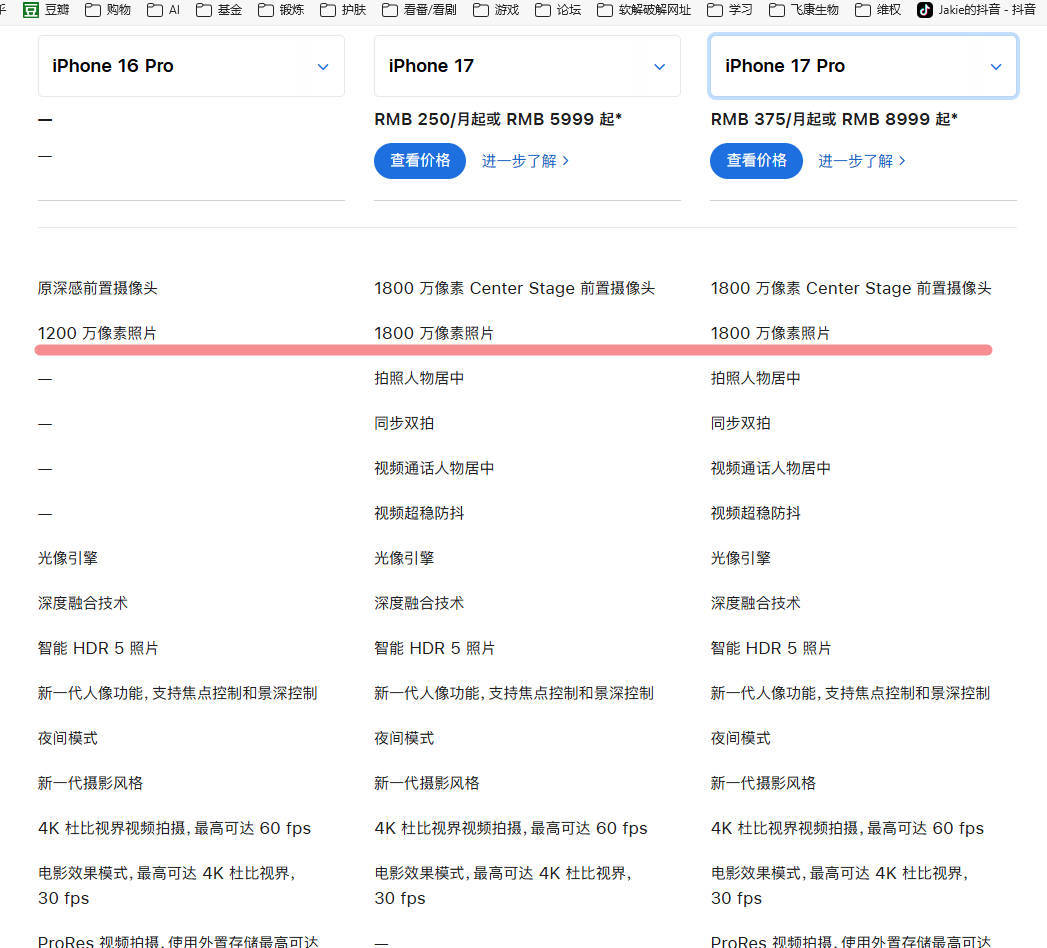Image resolution: width=1047 pixels, height=948 pixels.
Task: Follow 进一步了解 link for iPhone 17
Action: click(x=526, y=161)
